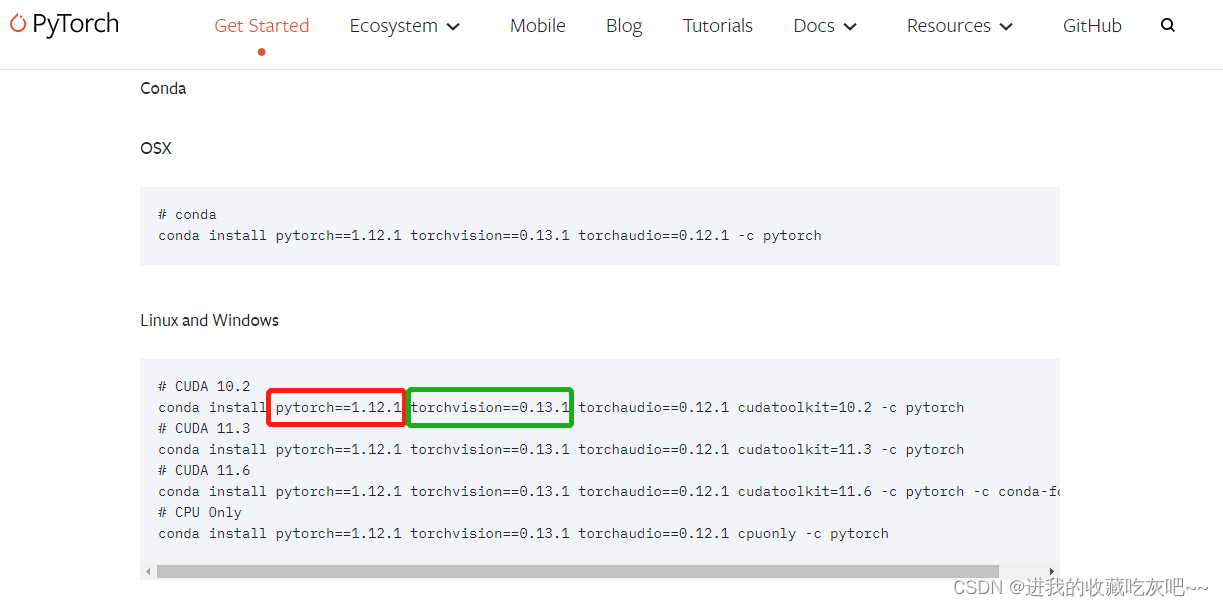
Task: Click the '# CUDA 11.3' comment
Action: pyautogui.click(x=204, y=428)
